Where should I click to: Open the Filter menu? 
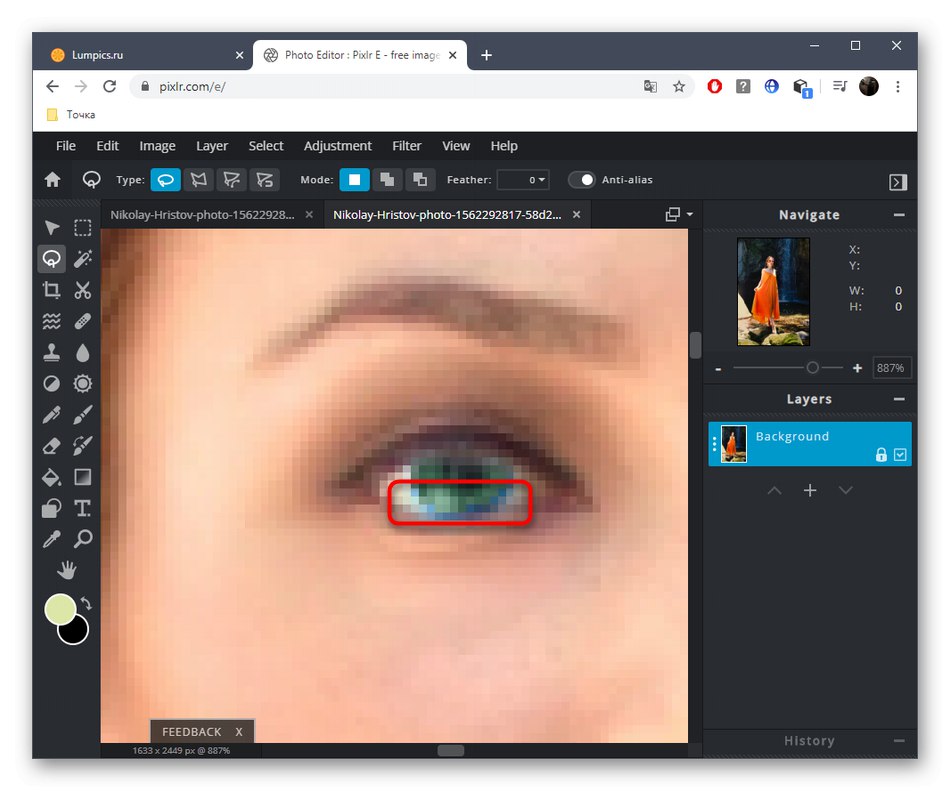pos(407,146)
